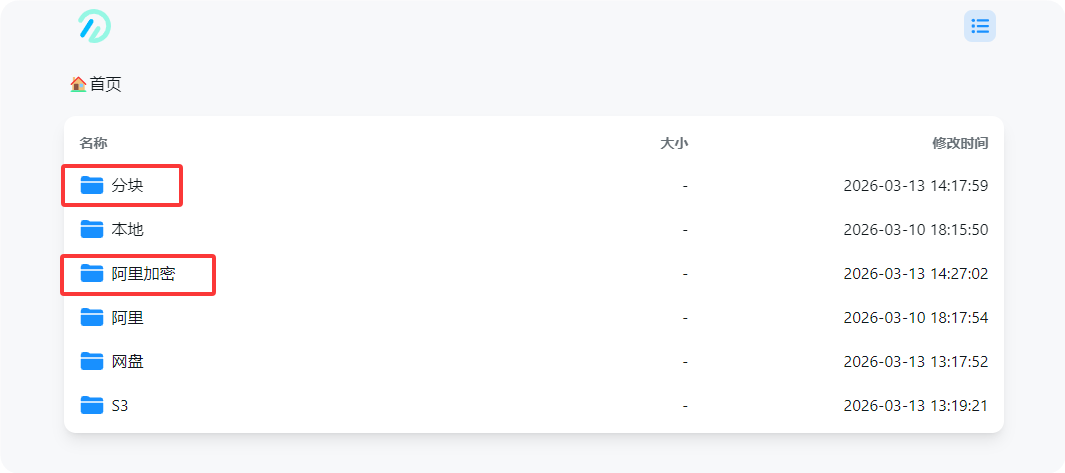Click the 阿里加密 folder icon
This screenshot has width=1065, height=473.
[x=92, y=273]
